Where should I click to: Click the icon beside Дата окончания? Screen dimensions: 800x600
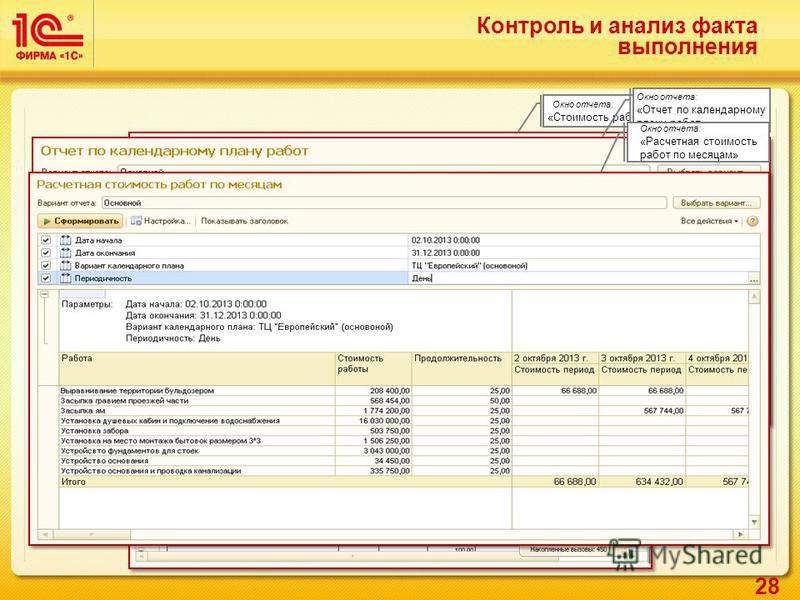coord(65,253)
